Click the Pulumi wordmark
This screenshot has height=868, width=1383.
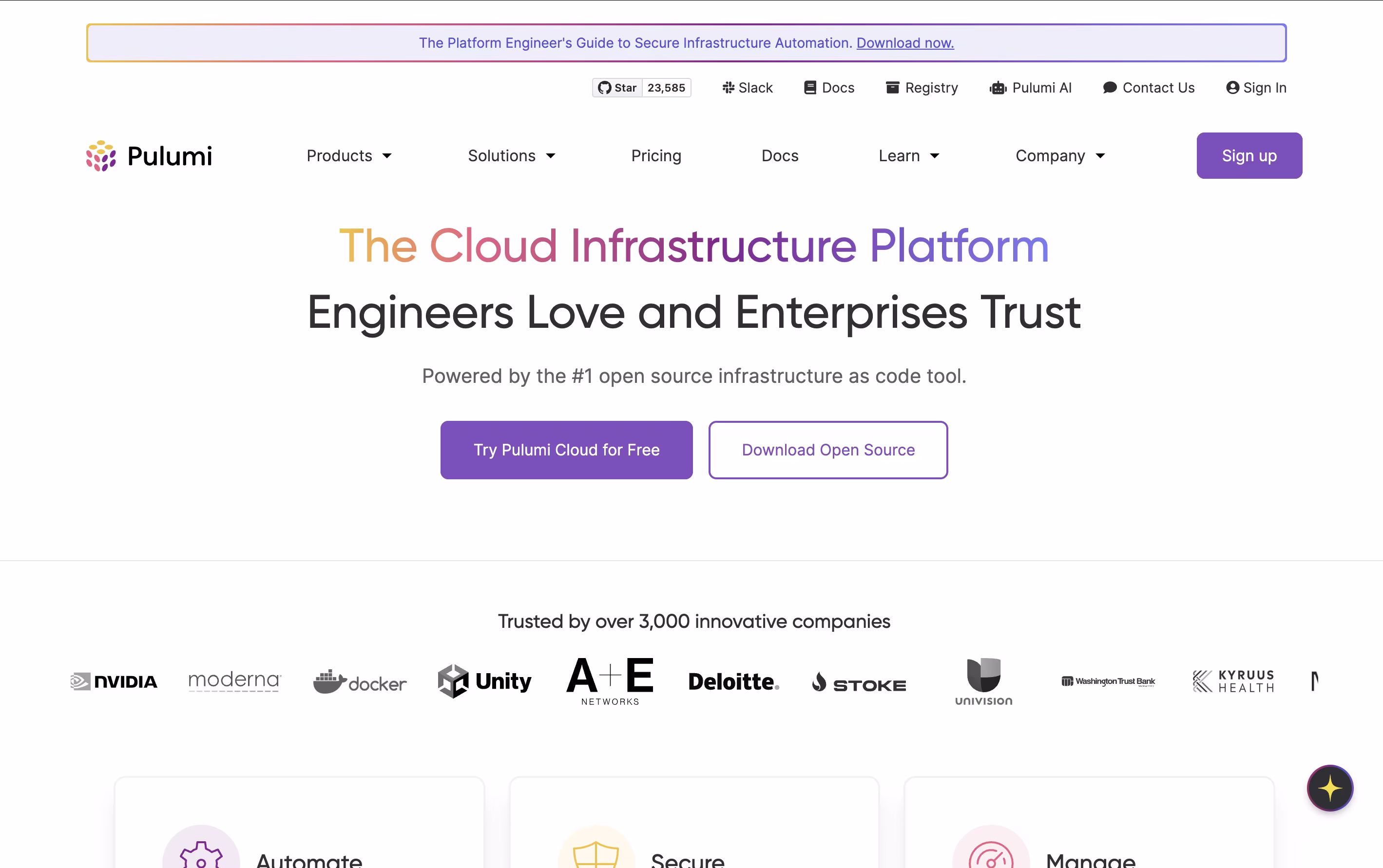click(170, 156)
